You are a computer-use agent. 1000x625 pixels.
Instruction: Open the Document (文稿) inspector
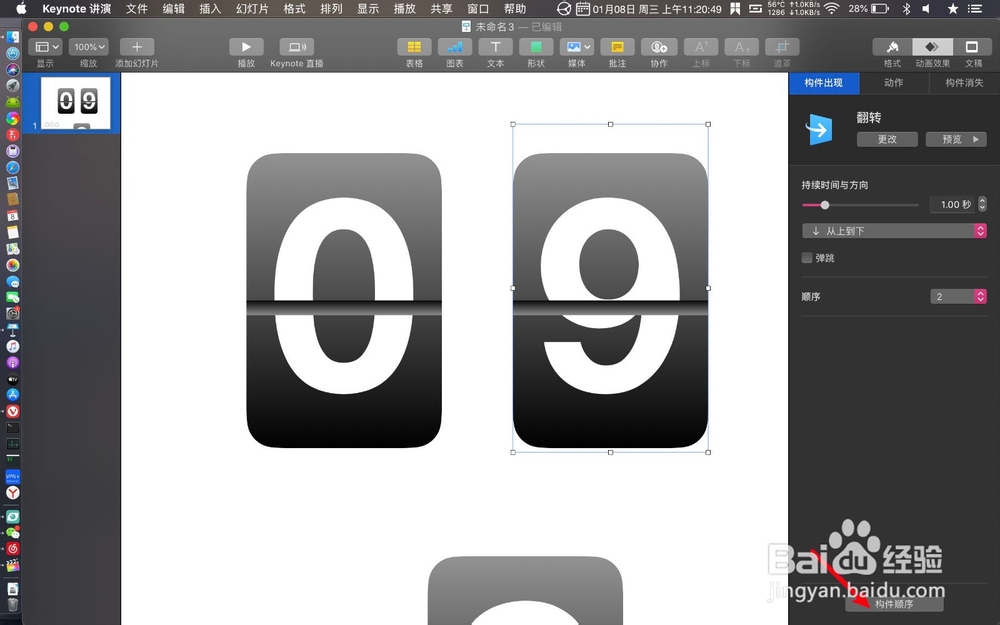pos(973,47)
